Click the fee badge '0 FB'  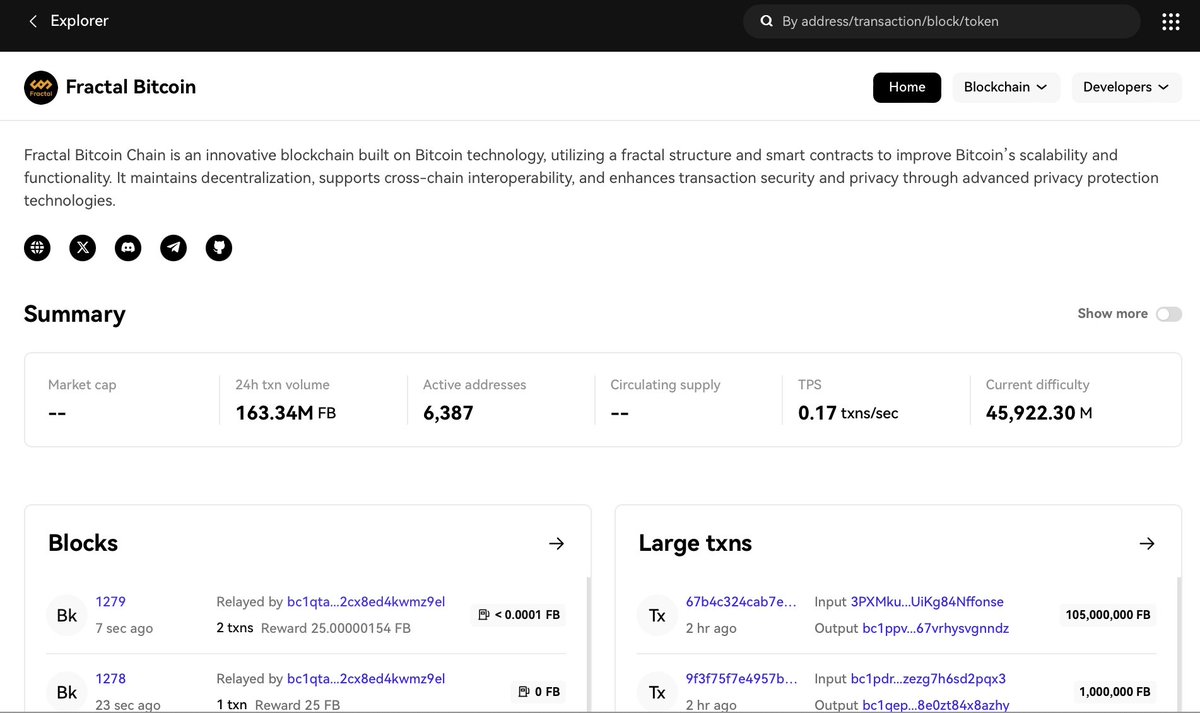(x=538, y=692)
